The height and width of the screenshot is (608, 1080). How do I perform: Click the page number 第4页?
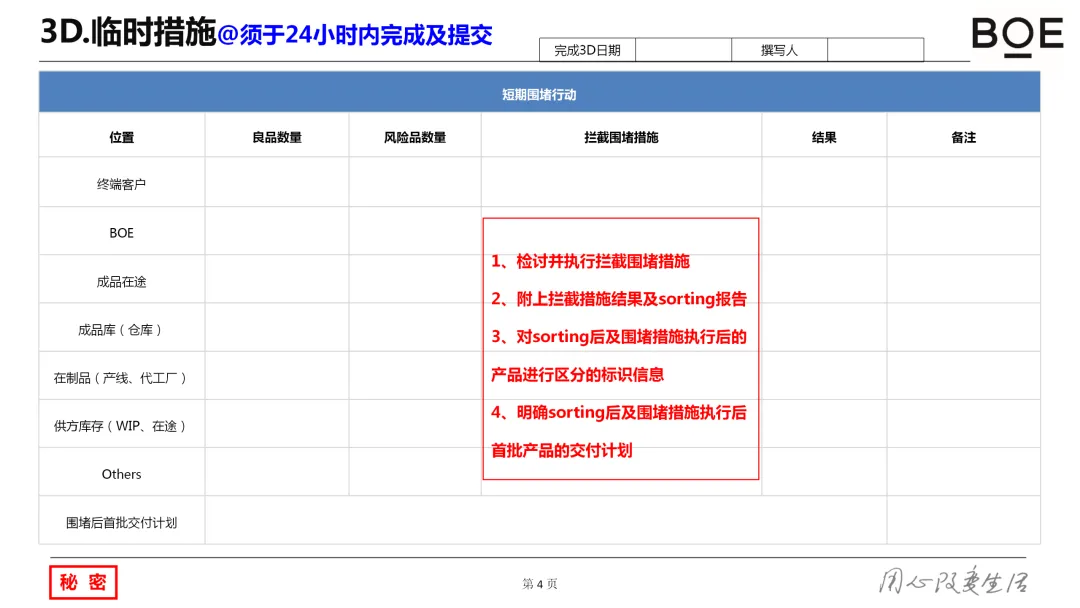point(539,584)
